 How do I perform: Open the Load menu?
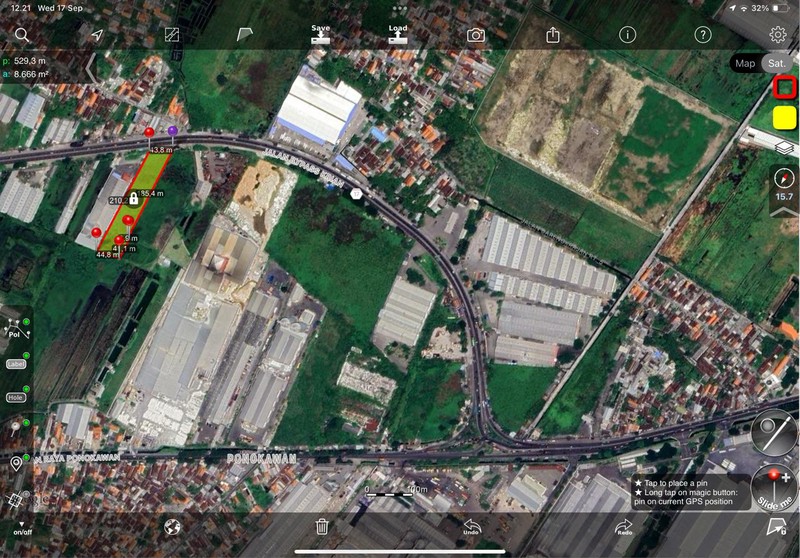pos(398,34)
